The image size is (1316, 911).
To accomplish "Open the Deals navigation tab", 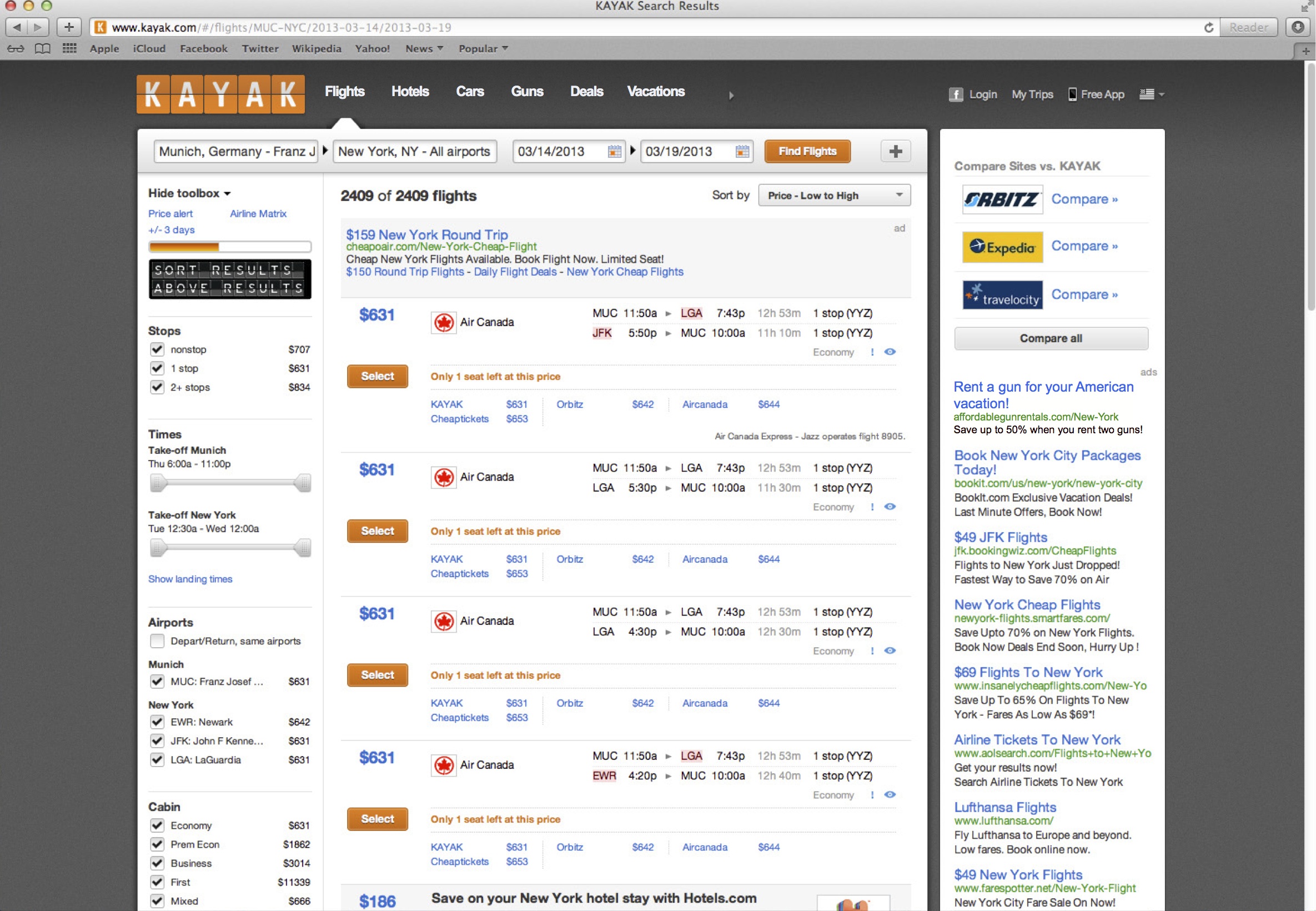I will (x=586, y=91).
